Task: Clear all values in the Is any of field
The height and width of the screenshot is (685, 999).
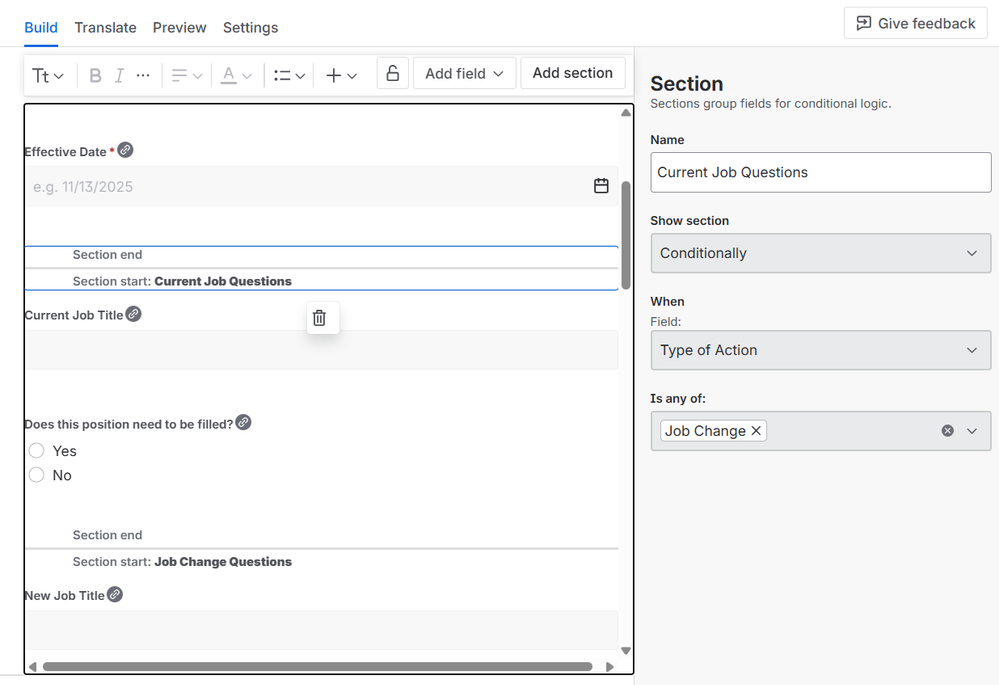Action: point(946,430)
